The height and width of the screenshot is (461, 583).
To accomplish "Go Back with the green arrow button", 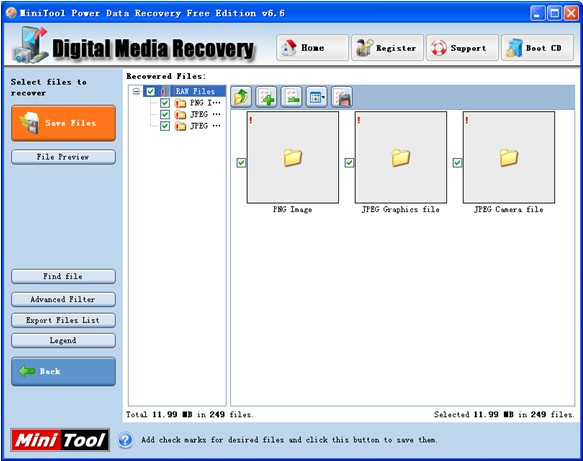I will coord(64,371).
